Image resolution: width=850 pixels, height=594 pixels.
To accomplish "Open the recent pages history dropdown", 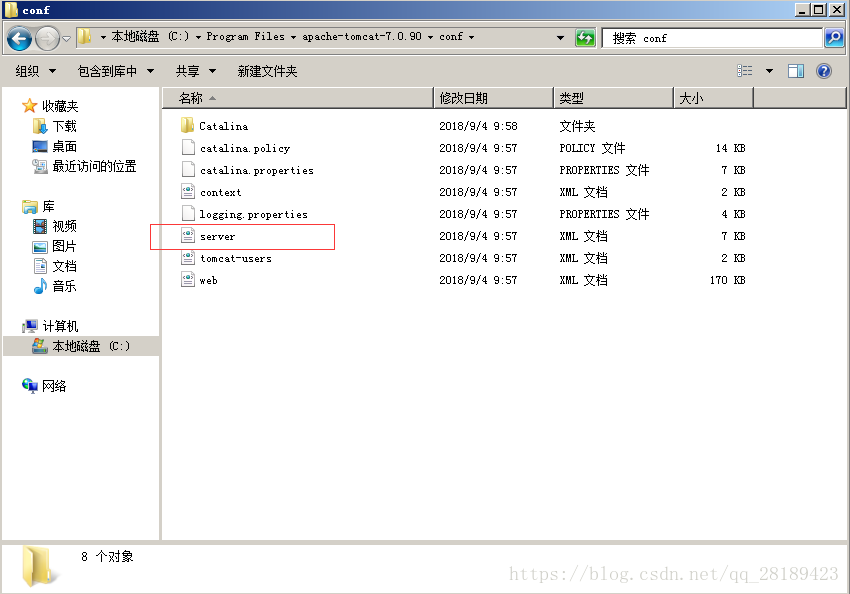I will pyautogui.click(x=66, y=38).
